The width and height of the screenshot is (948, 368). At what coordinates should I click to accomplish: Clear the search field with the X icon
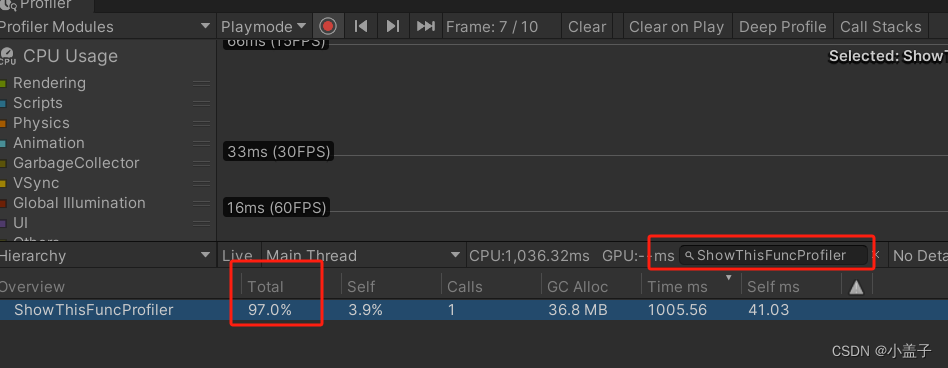coord(877,256)
